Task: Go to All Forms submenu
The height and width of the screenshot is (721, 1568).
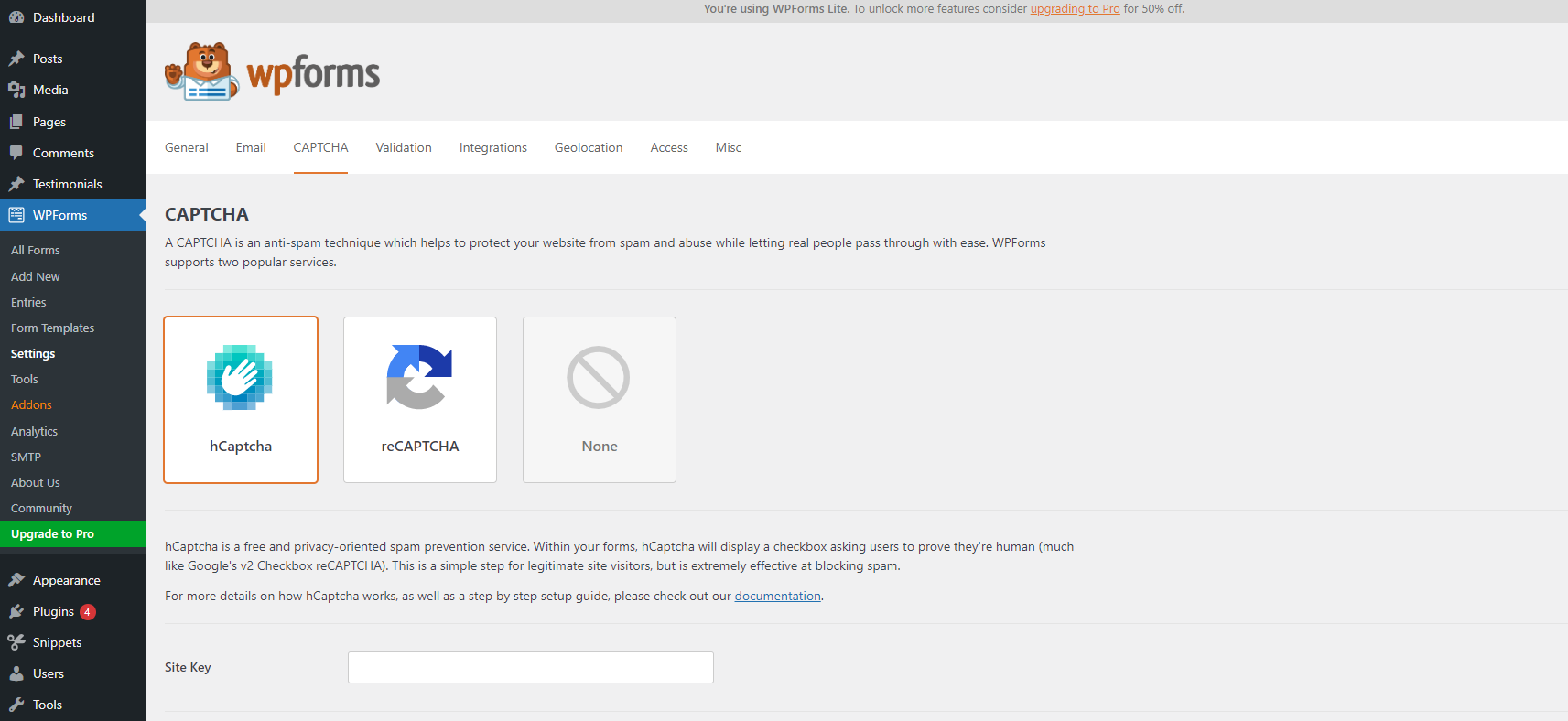Action: (36, 250)
